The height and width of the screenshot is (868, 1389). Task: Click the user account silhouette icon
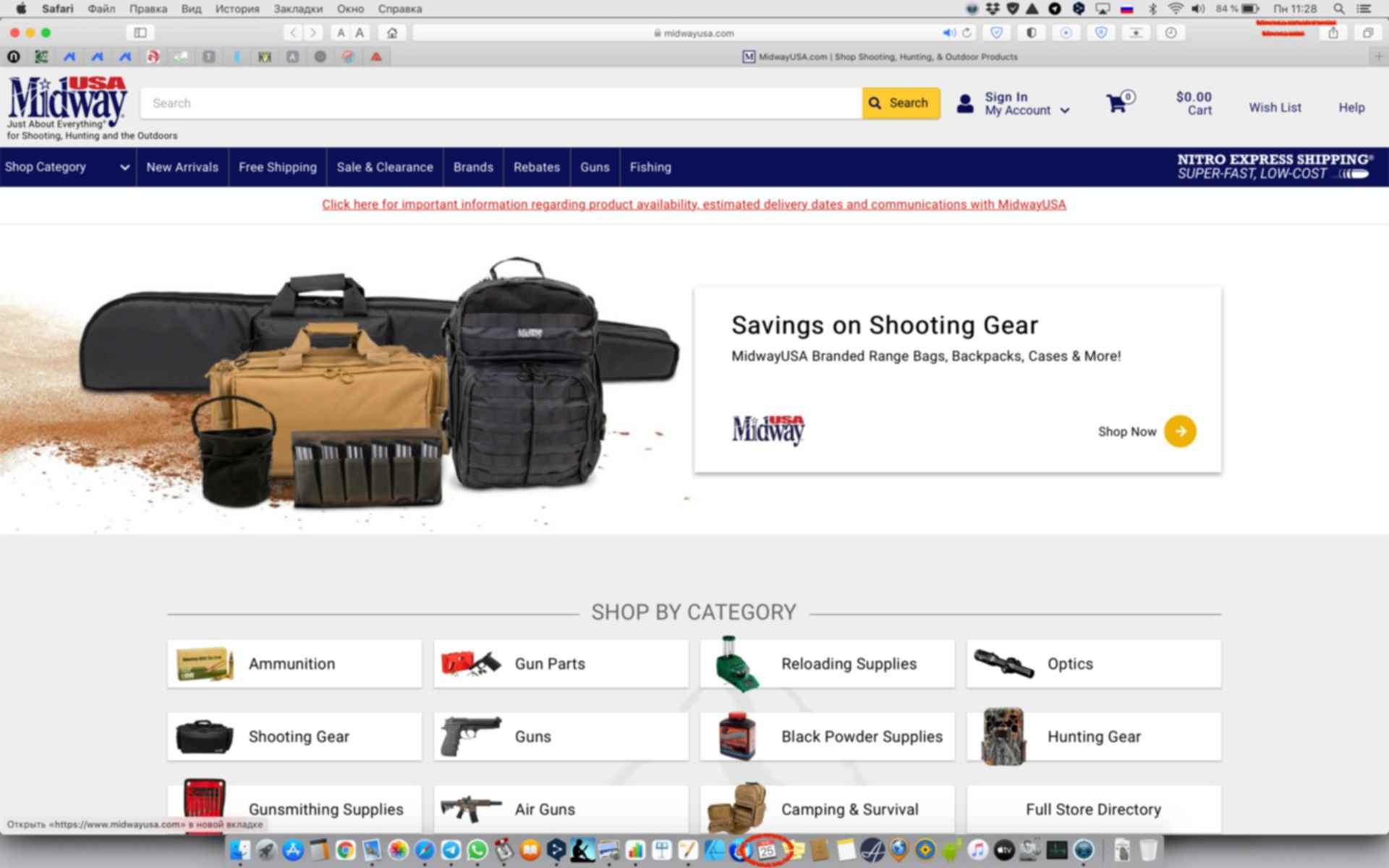(965, 103)
